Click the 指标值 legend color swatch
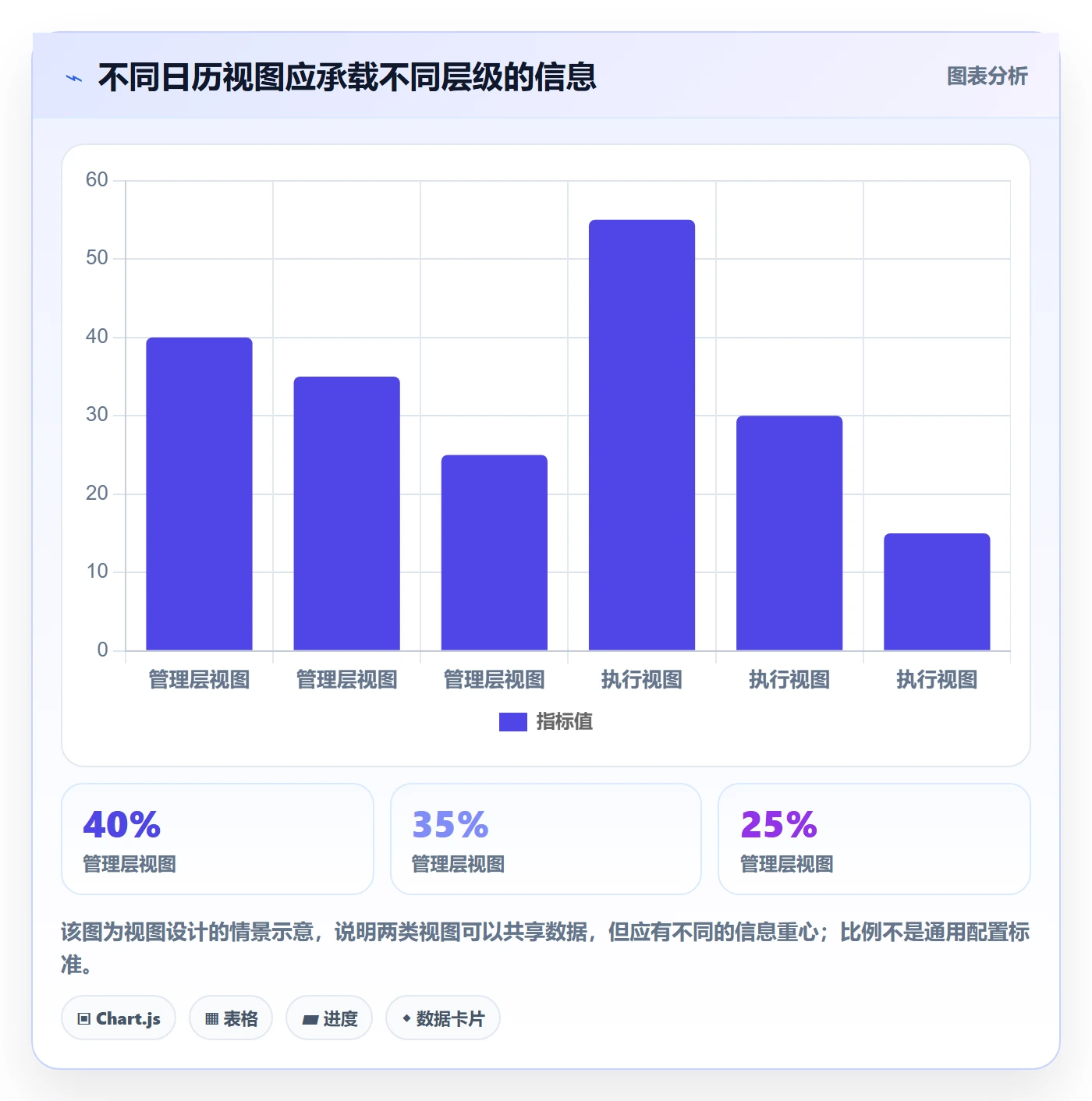Viewport: 1092px width, 1101px height. coord(513,722)
